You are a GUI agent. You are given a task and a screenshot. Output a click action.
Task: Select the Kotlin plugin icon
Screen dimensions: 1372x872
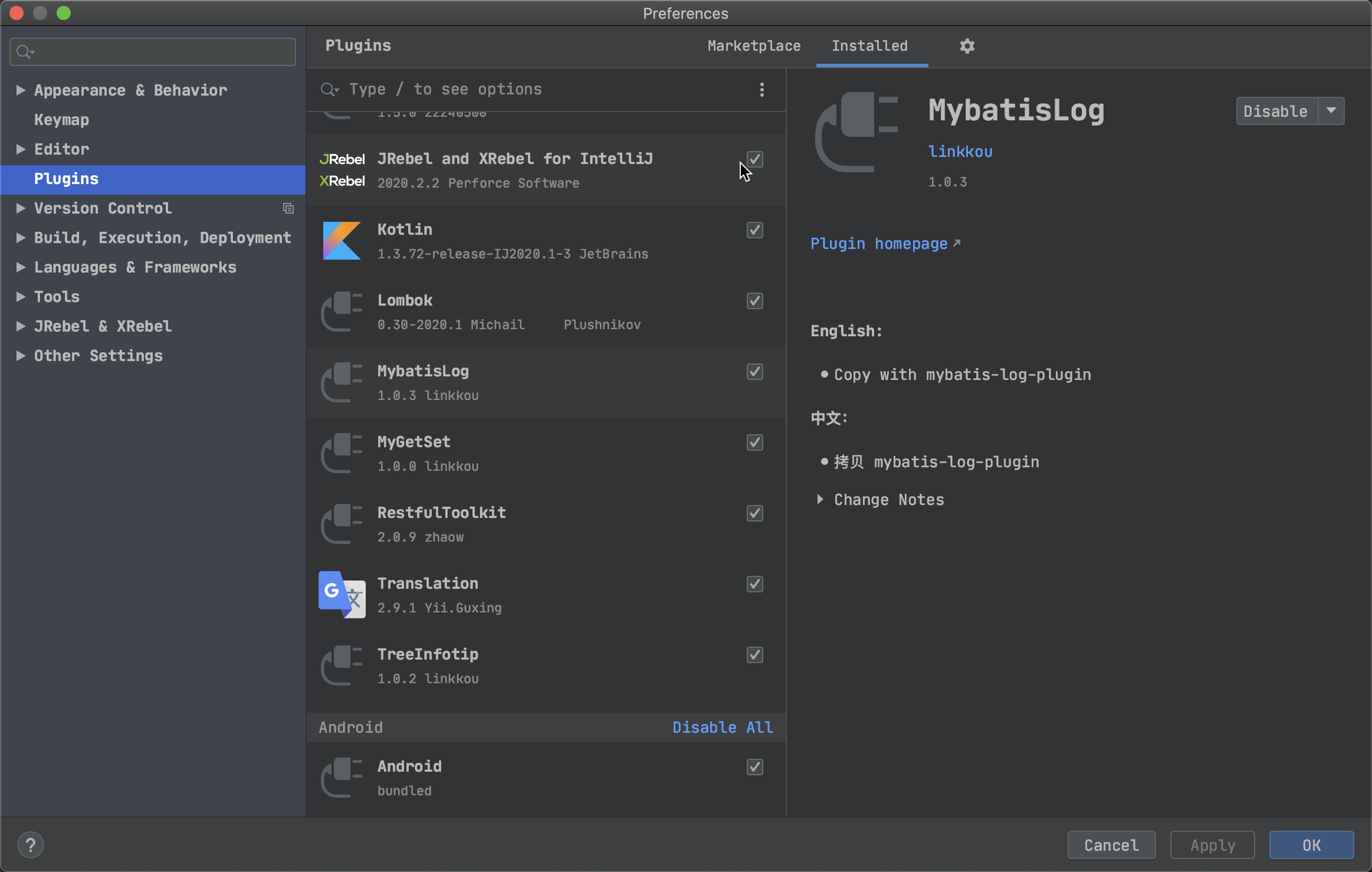coord(341,241)
